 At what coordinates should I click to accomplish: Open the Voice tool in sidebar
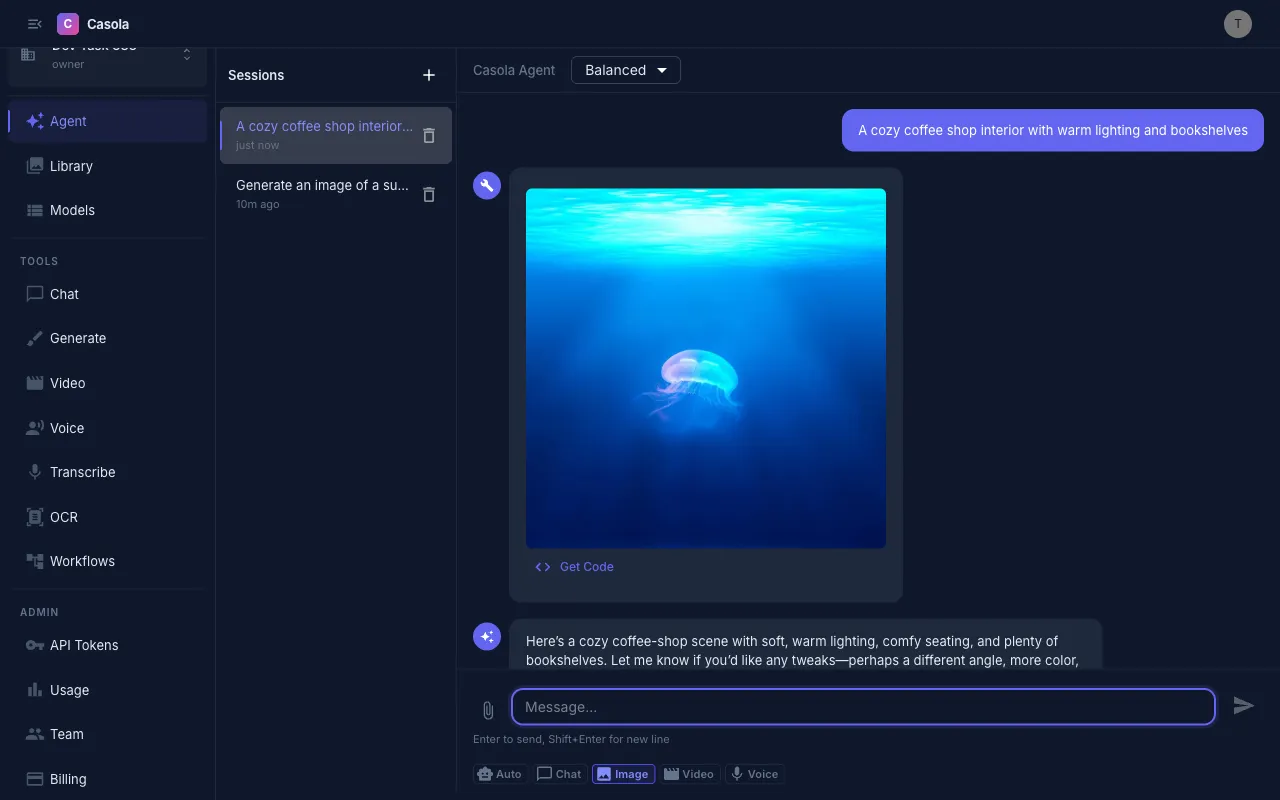tap(66, 428)
